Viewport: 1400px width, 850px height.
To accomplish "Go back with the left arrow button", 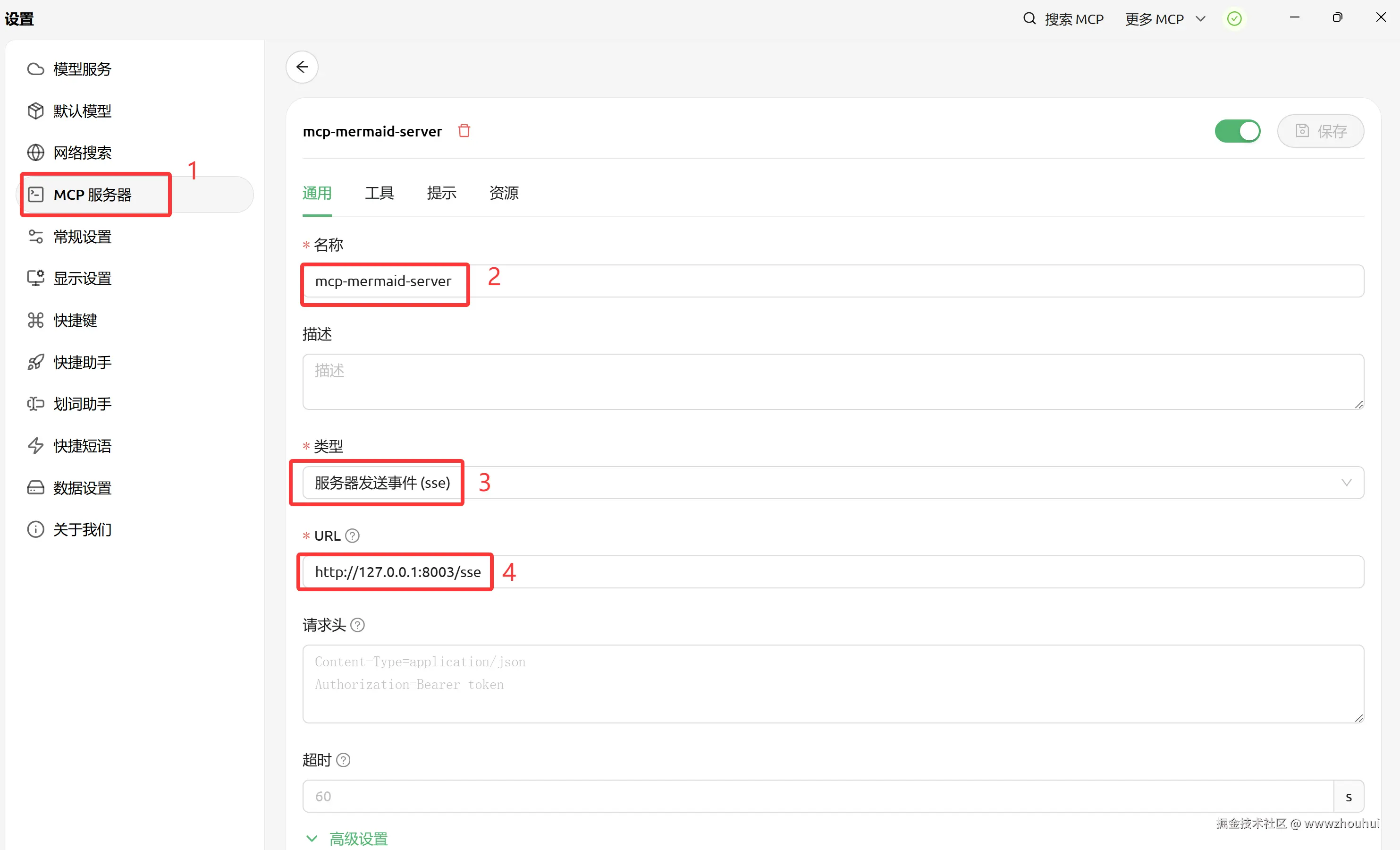I will point(302,67).
